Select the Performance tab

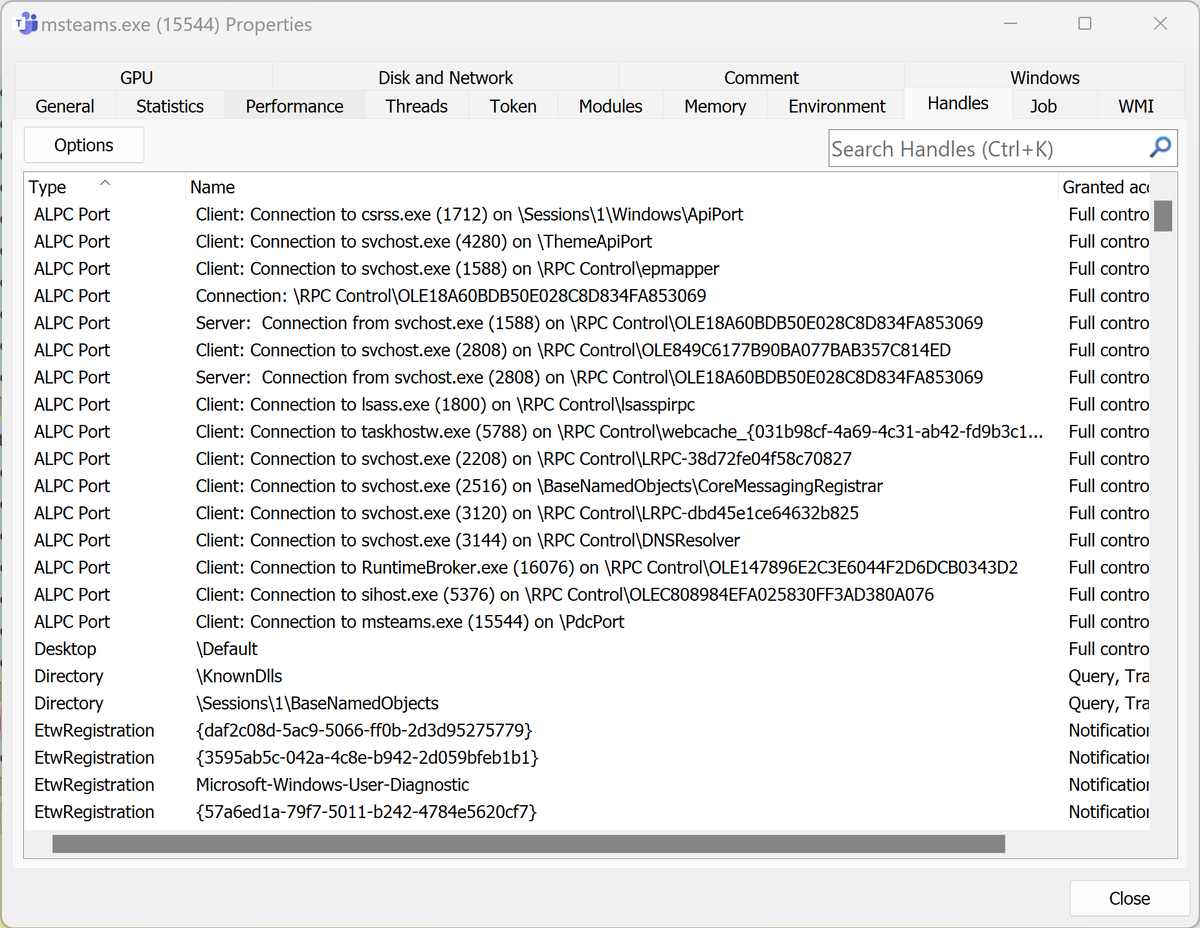tap(295, 106)
